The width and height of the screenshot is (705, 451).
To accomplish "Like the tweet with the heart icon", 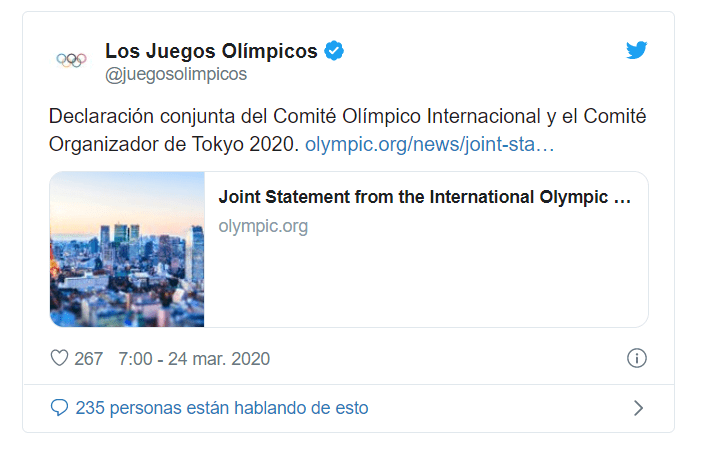I will (59, 358).
